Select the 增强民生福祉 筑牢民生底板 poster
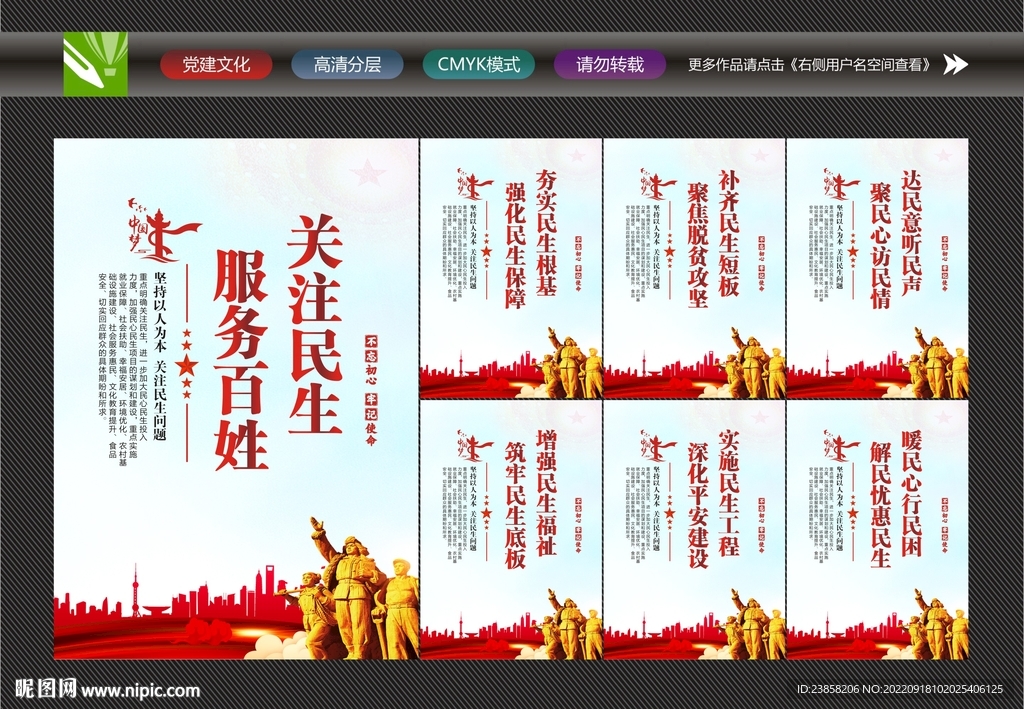The image size is (1024, 709). click(x=511, y=530)
